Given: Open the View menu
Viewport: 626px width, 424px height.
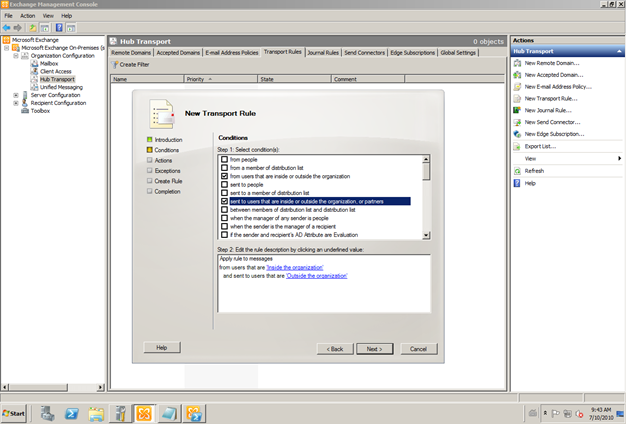Looking at the screenshot, I should coord(48,16).
